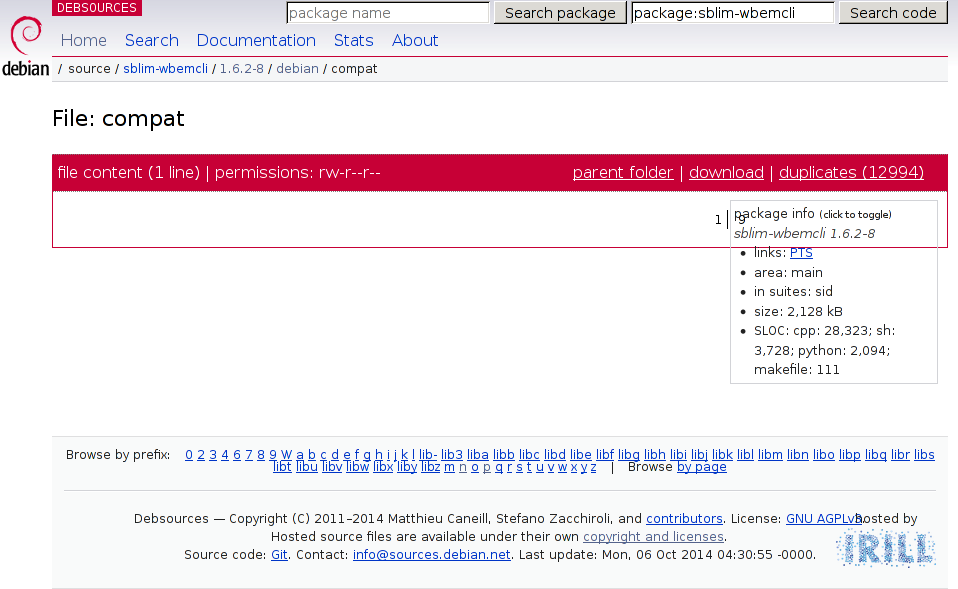The height and width of the screenshot is (589, 958).
Task: Browse prefix s
Action: [519, 467]
